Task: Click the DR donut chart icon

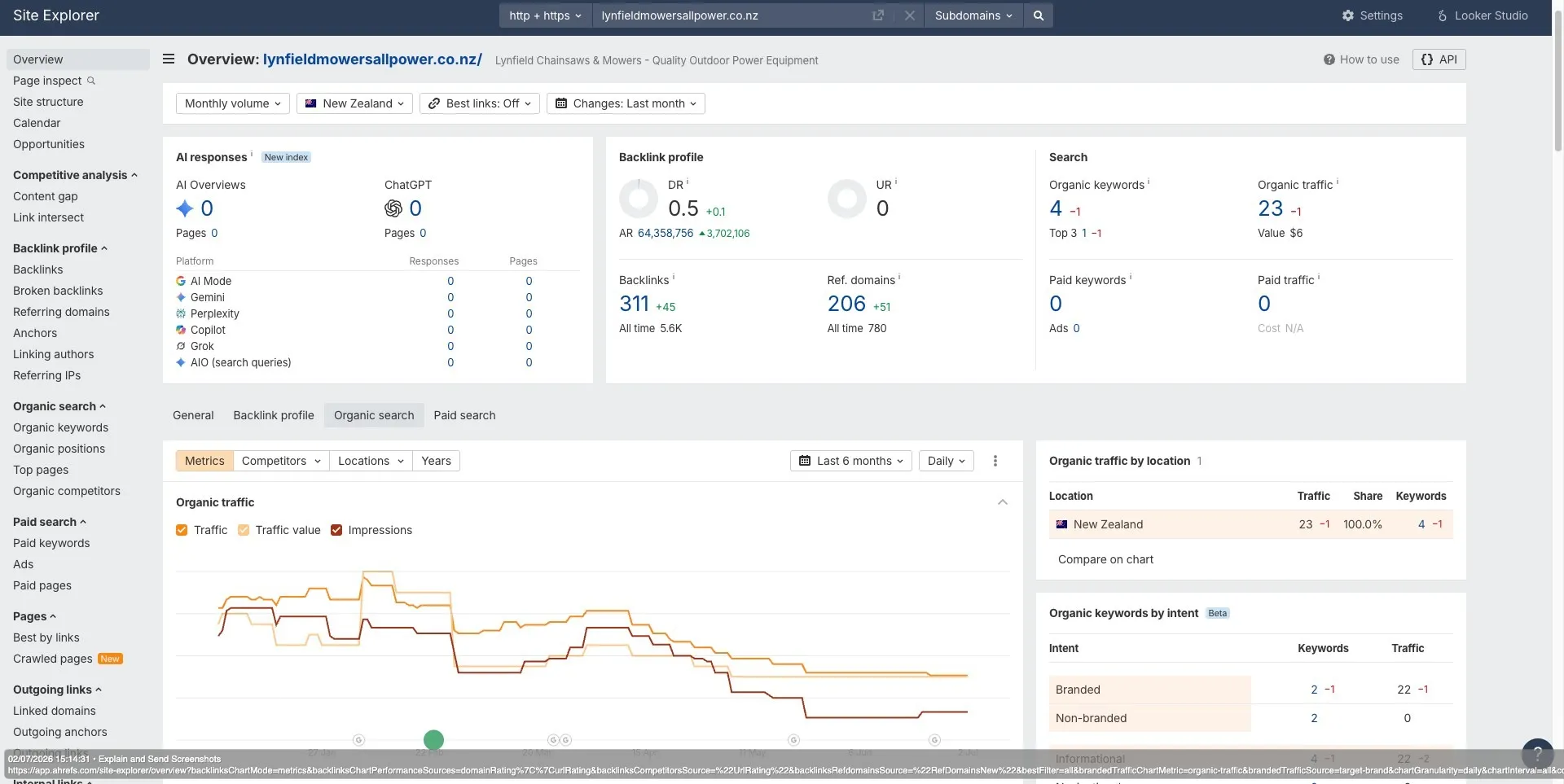Action: coord(639,199)
